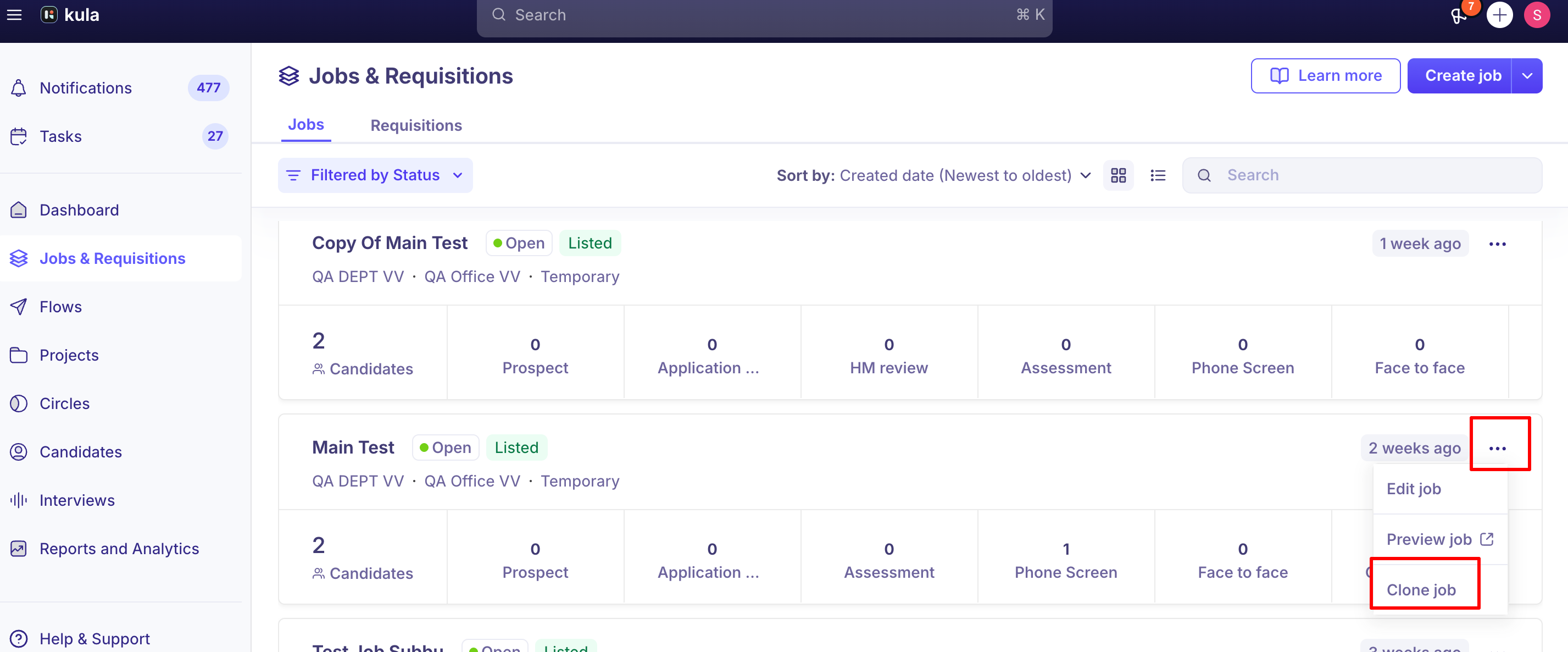Switch to list view
The height and width of the screenshot is (652, 1568).
pyautogui.click(x=1158, y=175)
